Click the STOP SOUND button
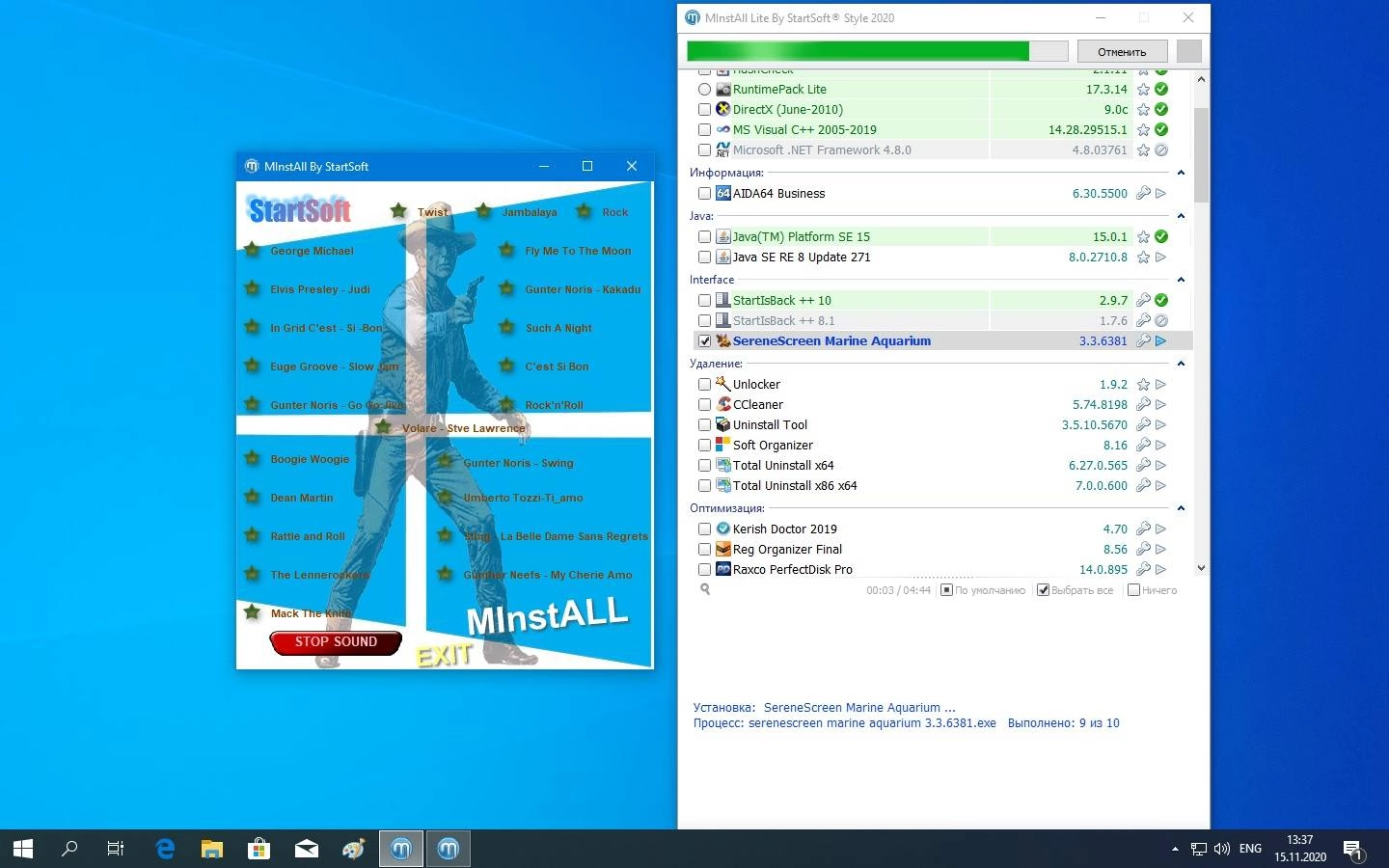Screen dimensions: 1389x868 click(336, 642)
